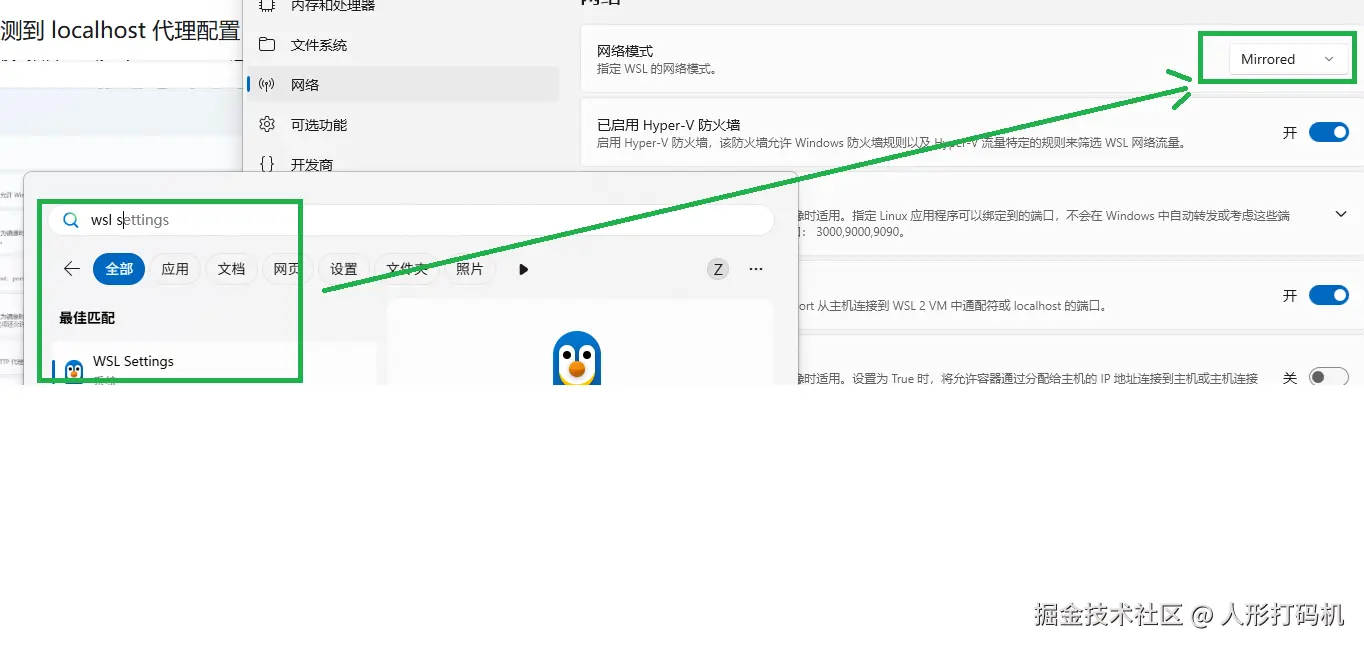Click the Z account avatar in search panel
The height and width of the screenshot is (648, 1364).
click(x=717, y=269)
